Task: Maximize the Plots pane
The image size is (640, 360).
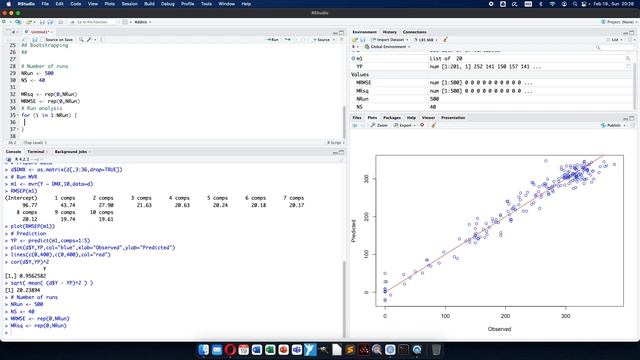Action: [x=632, y=118]
